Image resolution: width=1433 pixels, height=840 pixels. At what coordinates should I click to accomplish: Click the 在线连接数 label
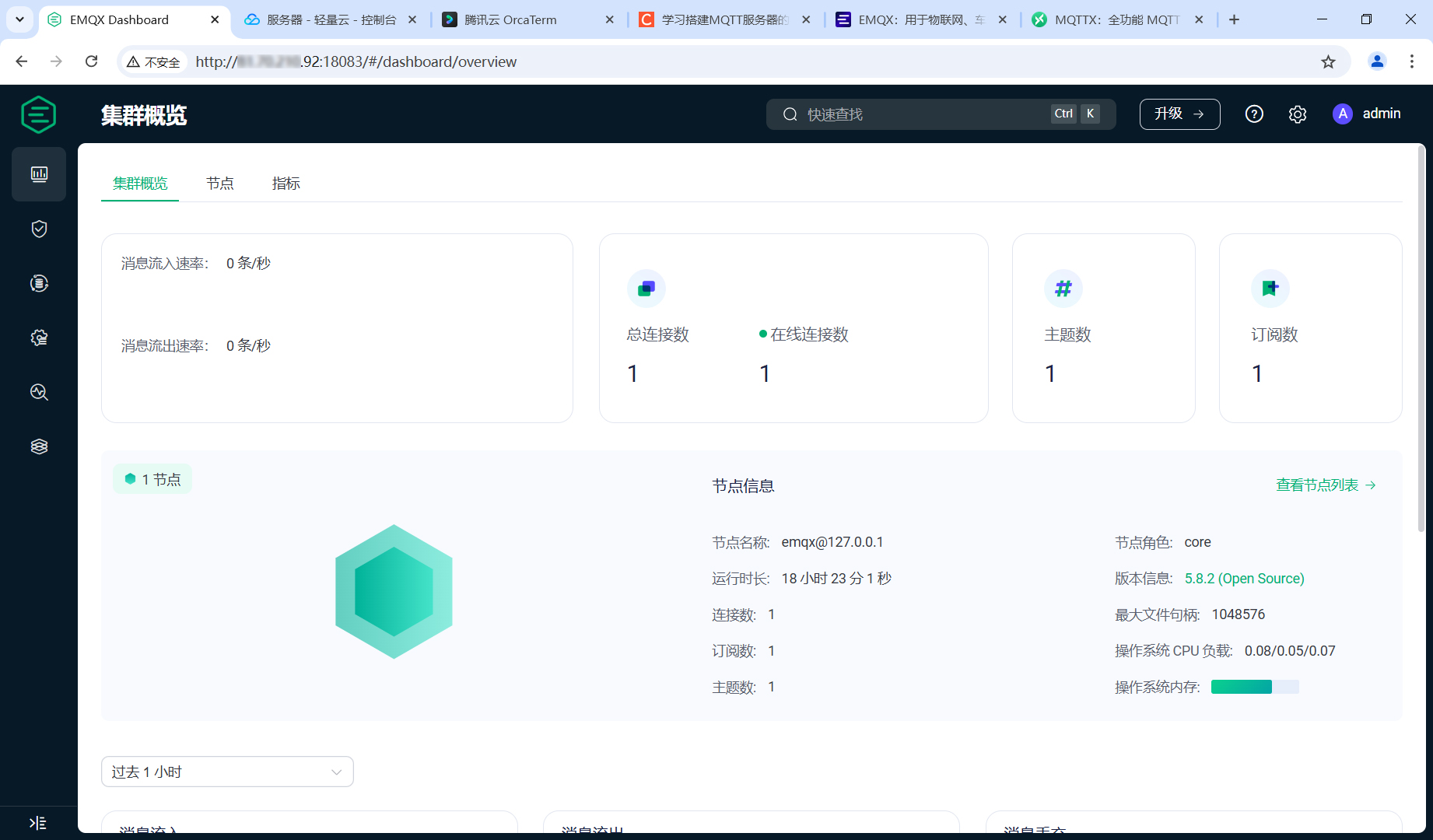click(809, 334)
